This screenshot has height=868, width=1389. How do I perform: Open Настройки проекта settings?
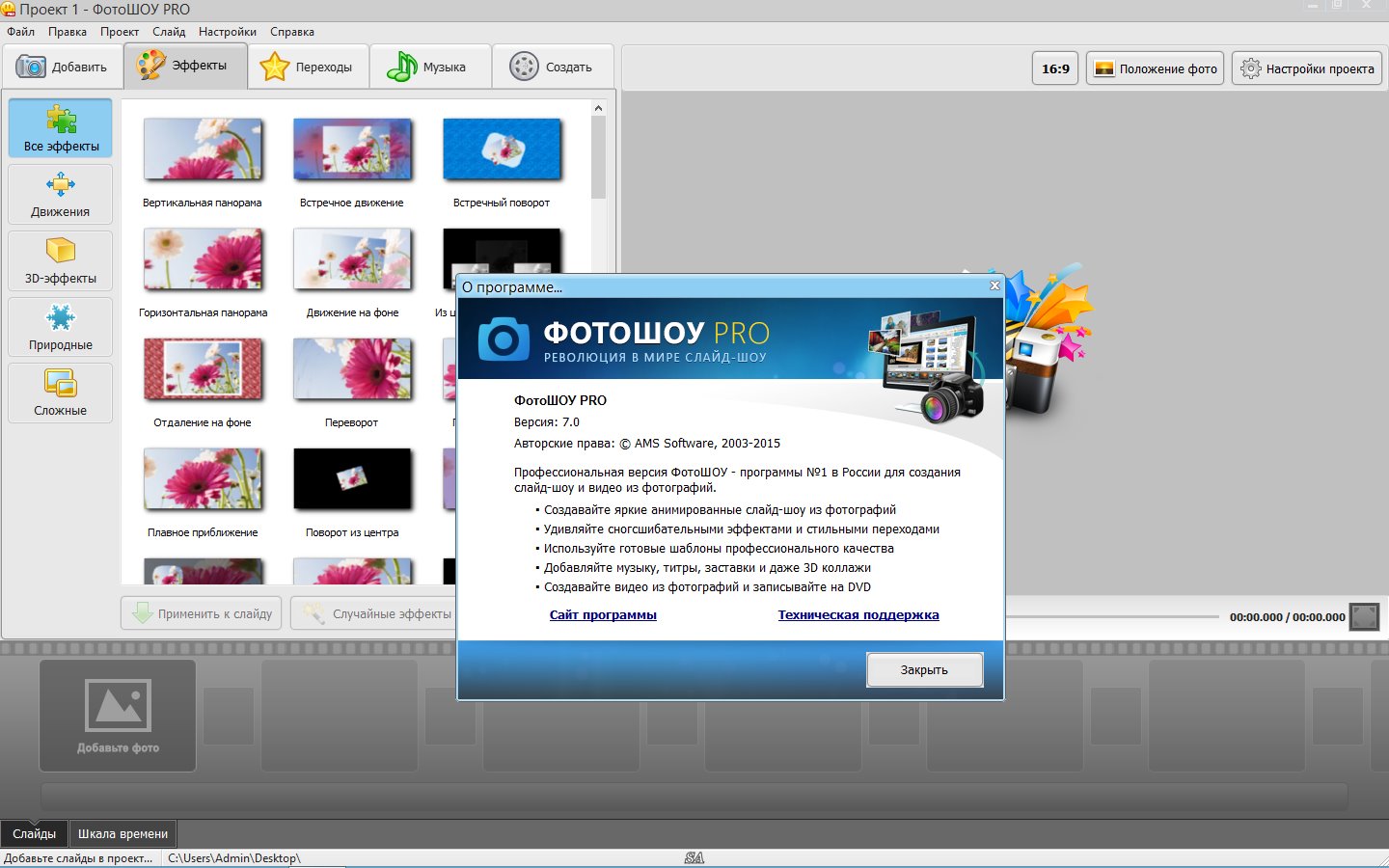click(x=1307, y=68)
